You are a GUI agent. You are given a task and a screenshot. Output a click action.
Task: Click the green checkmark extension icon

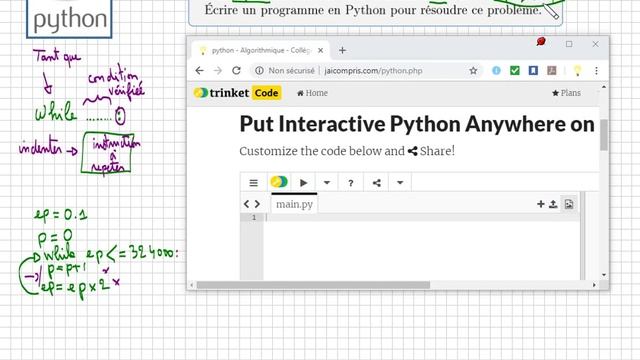[515, 71]
